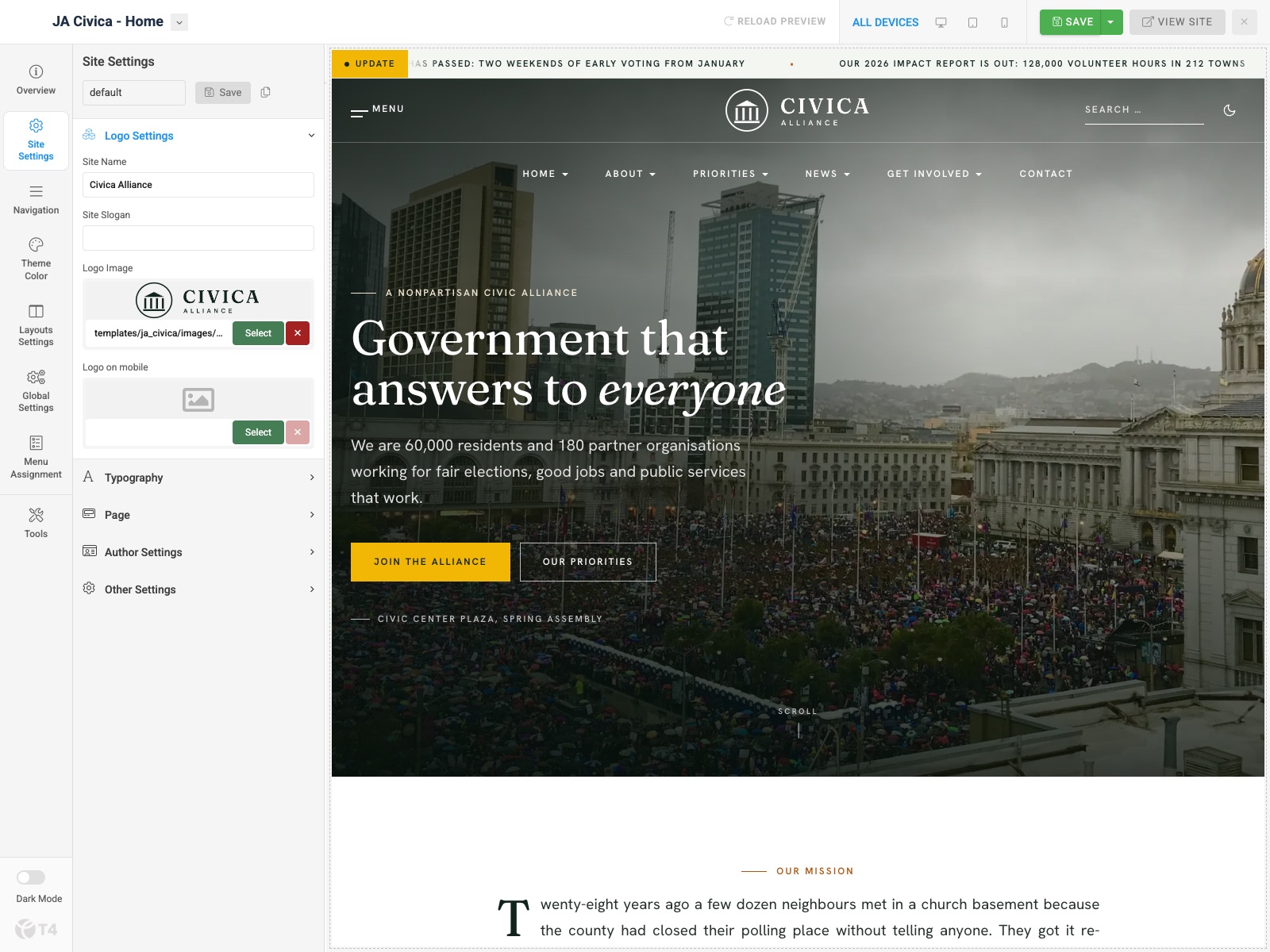Viewport: 1270px width, 952px height.
Task: Select Site Settings in sidebar
Action: tap(36, 140)
